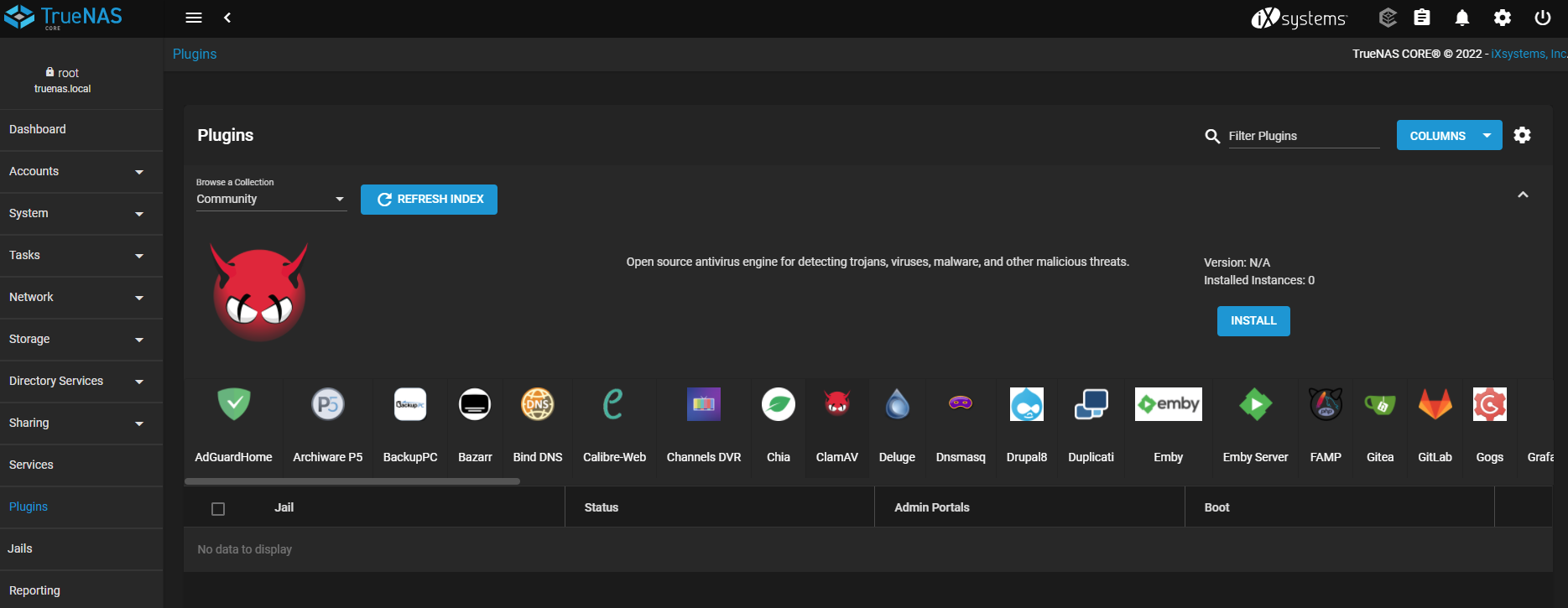This screenshot has width=1568, height=608.
Task: Sort by the Status column header
Action: [602, 507]
